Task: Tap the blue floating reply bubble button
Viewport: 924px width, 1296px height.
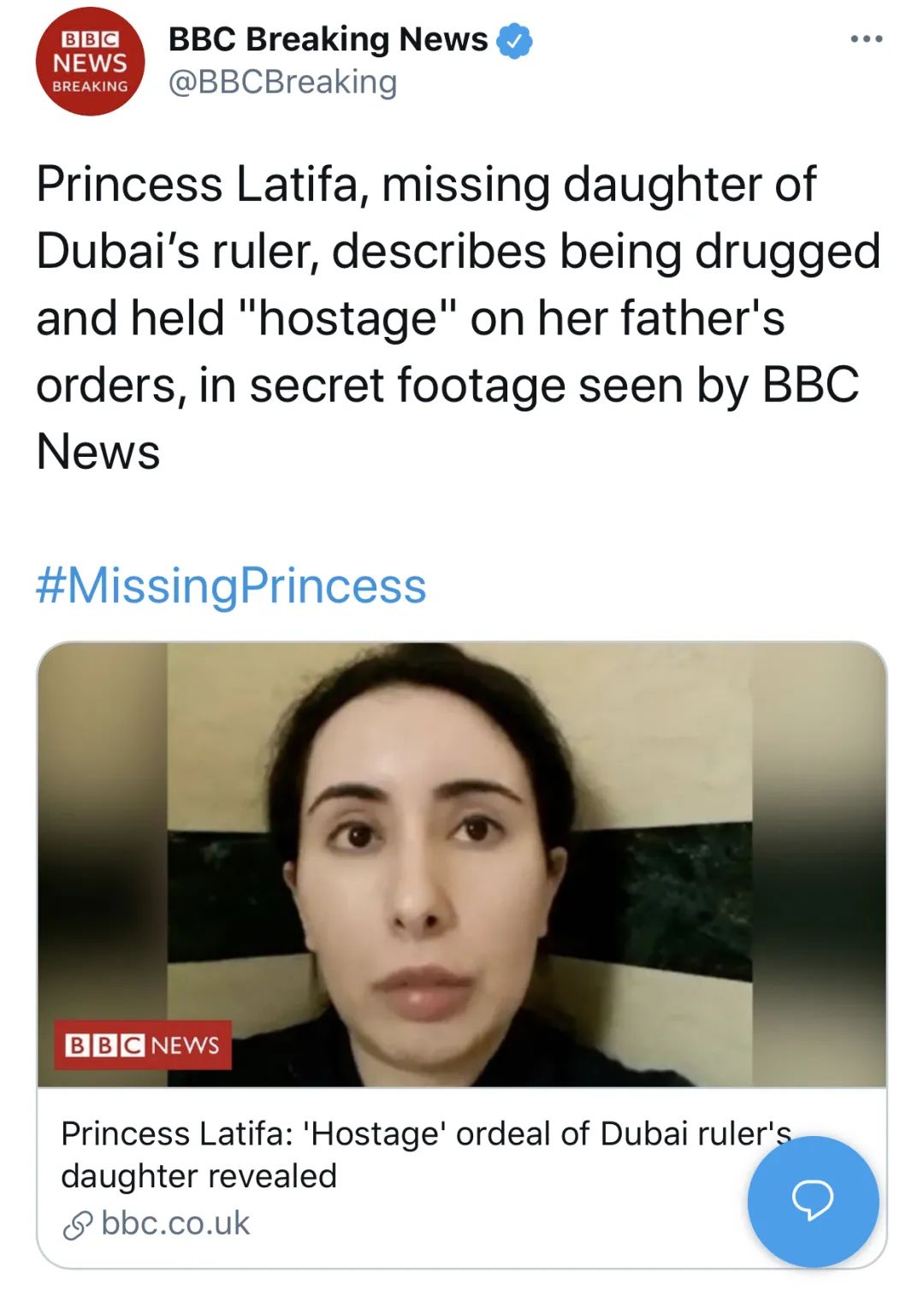Action: click(812, 1200)
